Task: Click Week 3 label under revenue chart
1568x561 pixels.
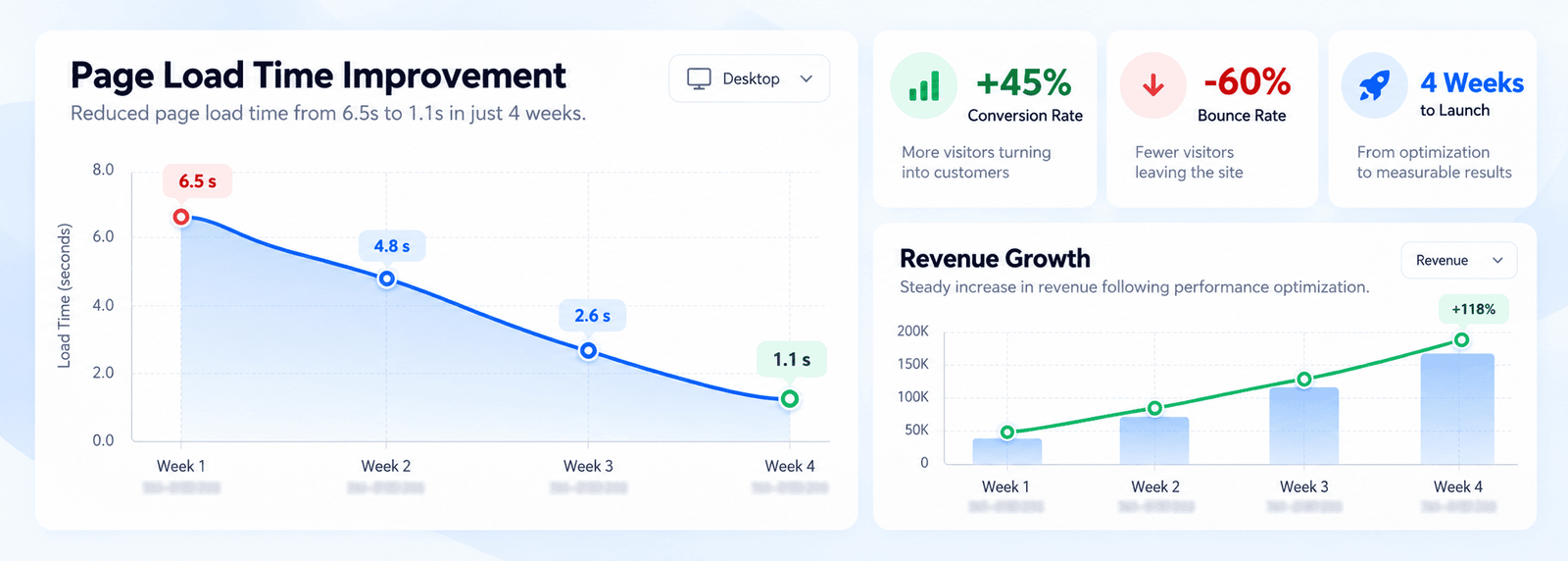Action: pos(1304,486)
